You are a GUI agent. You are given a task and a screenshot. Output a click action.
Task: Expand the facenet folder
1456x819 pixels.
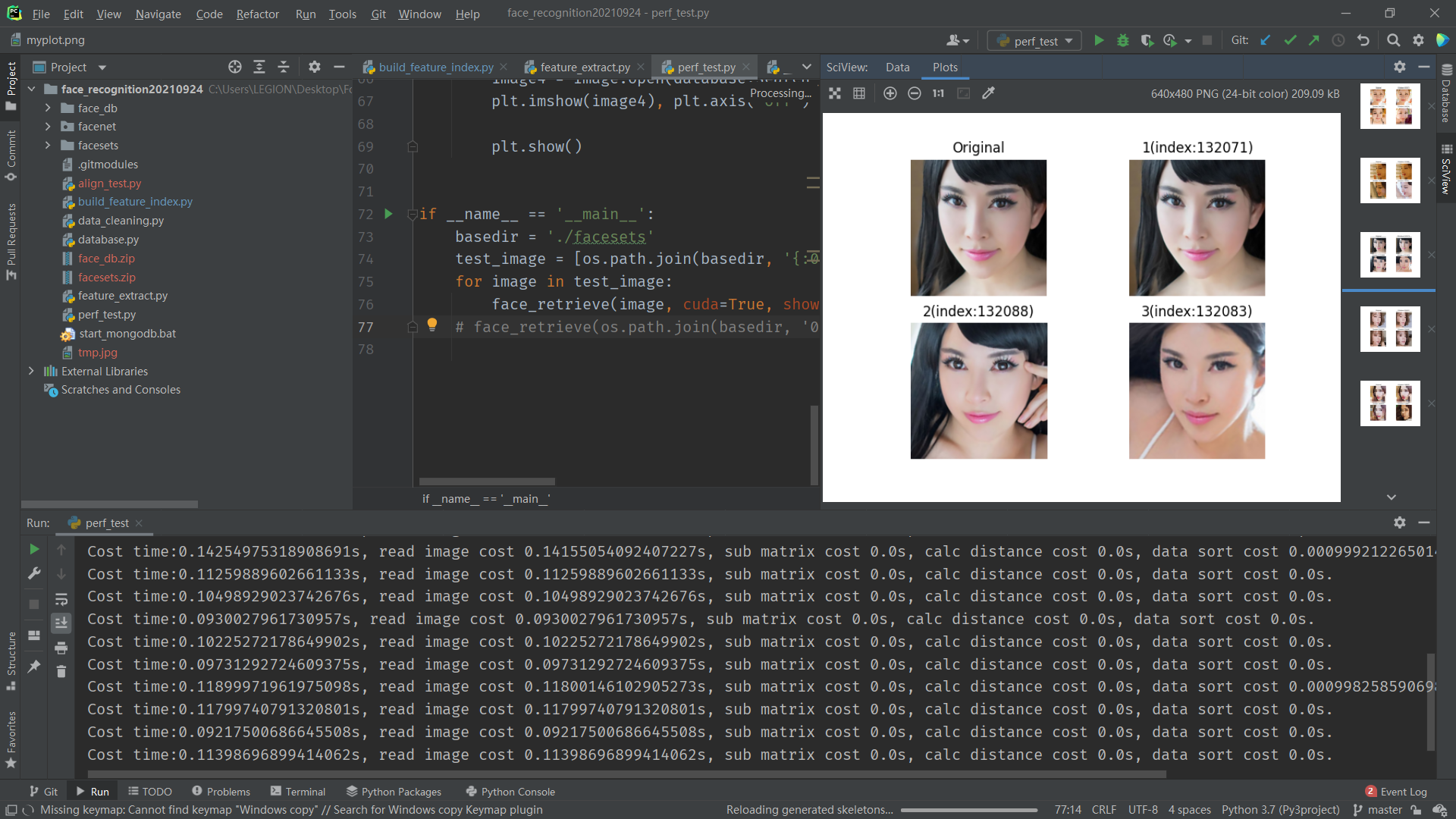point(48,127)
